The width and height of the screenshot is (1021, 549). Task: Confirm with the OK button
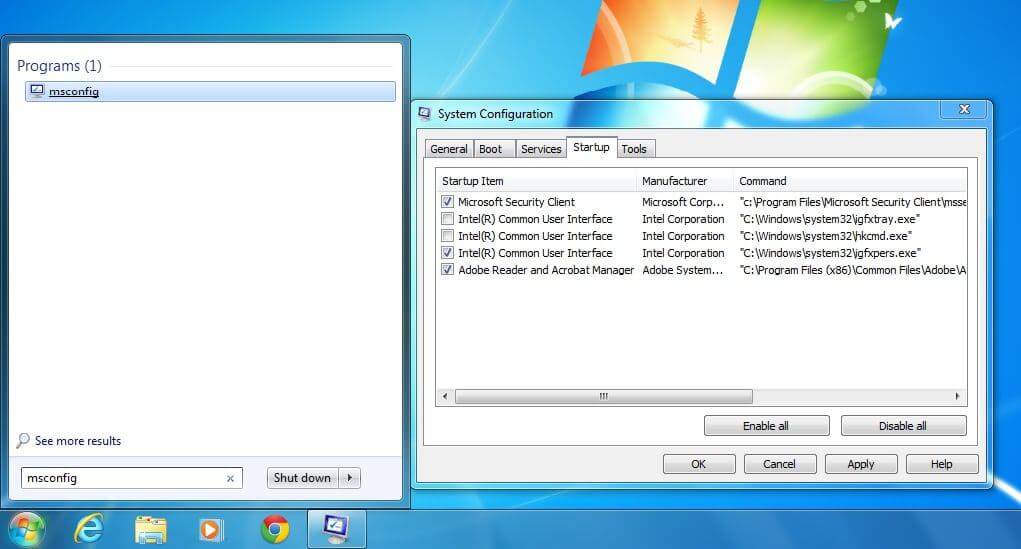coord(699,464)
